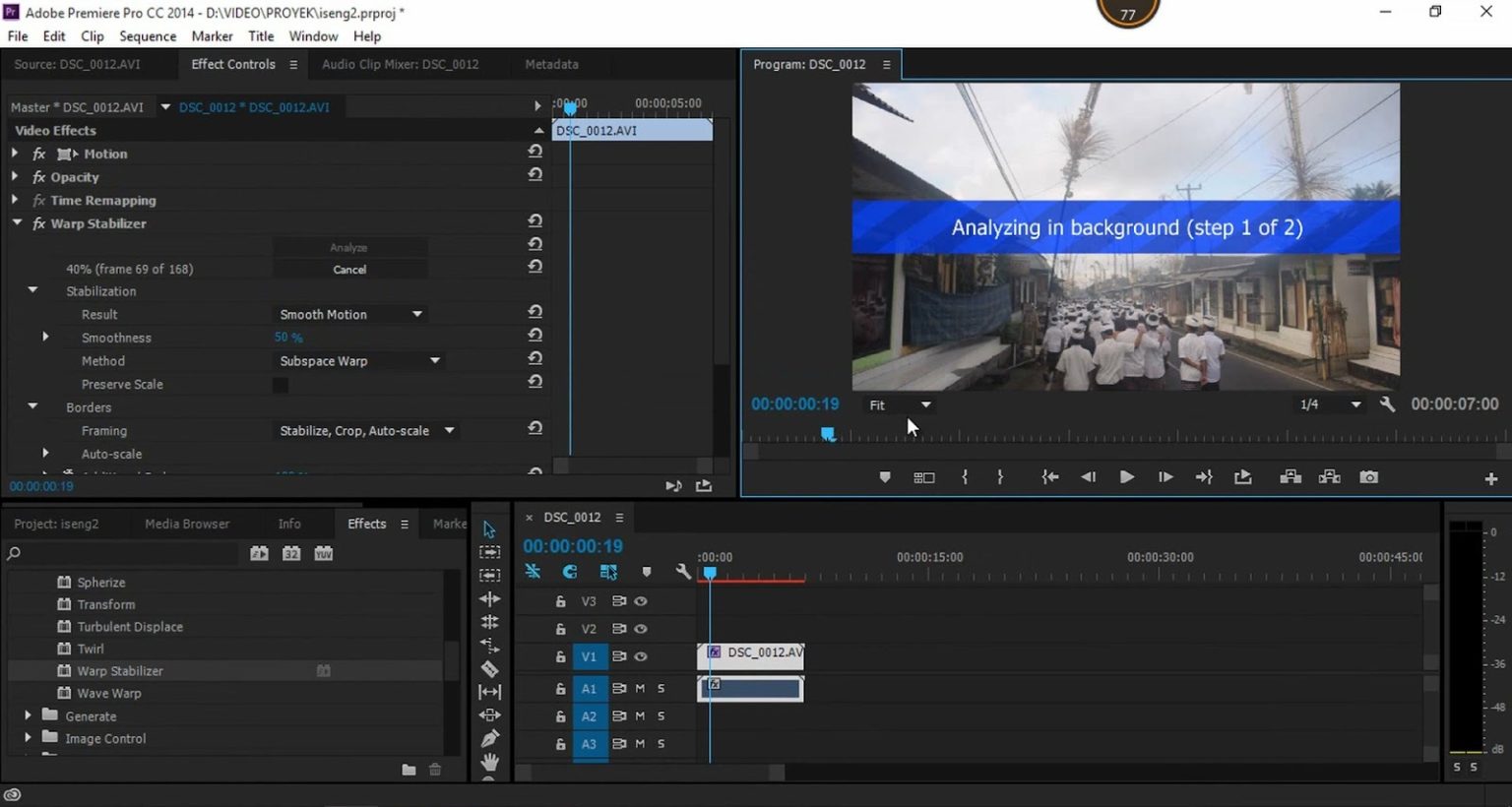Open Program monitor settings wrench
The image size is (1512, 807).
tap(1387, 403)
